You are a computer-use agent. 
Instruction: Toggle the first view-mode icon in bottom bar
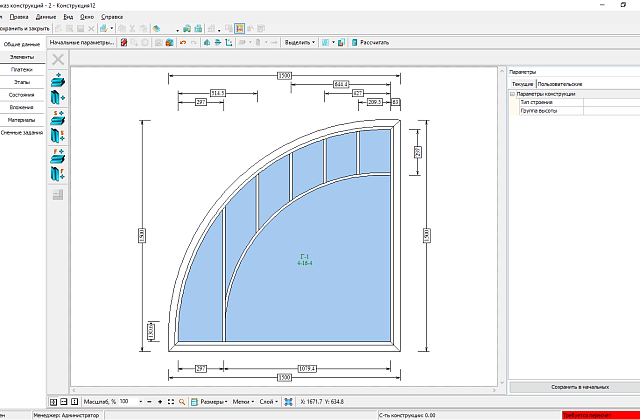(x=53, y=402)
